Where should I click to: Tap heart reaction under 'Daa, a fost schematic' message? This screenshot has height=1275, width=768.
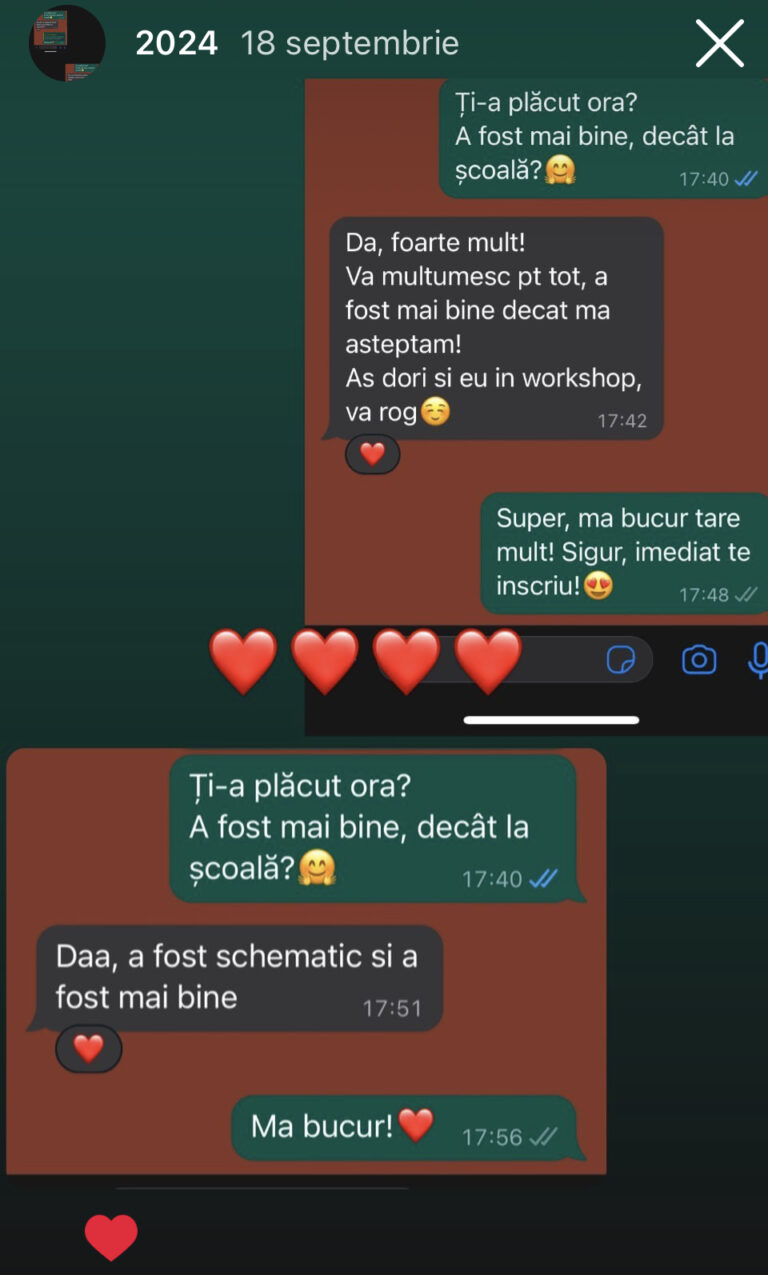pyautogui.click(x=89, y=1048)
